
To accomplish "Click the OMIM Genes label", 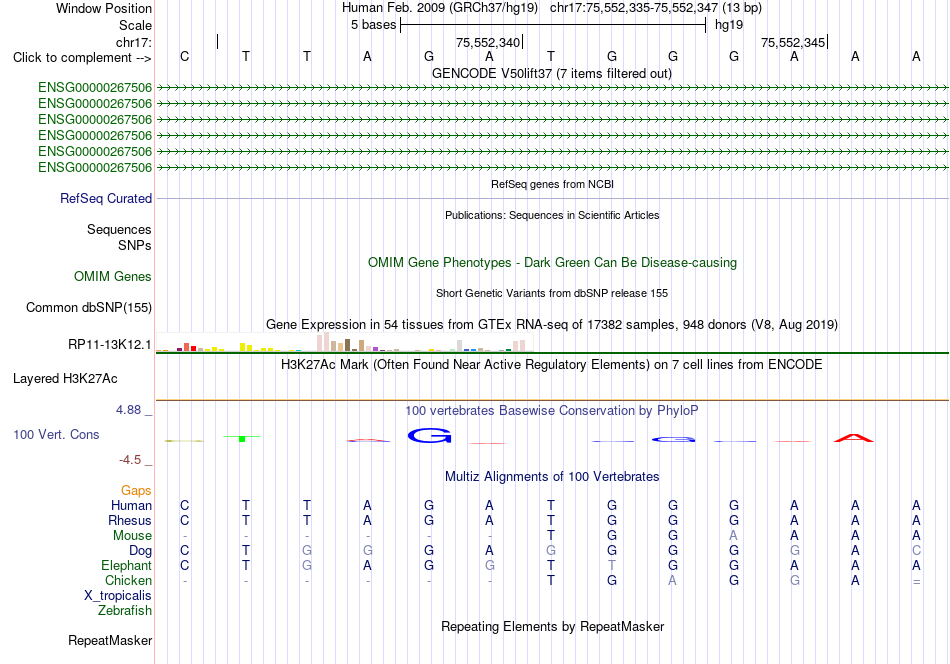I will 113,277.
